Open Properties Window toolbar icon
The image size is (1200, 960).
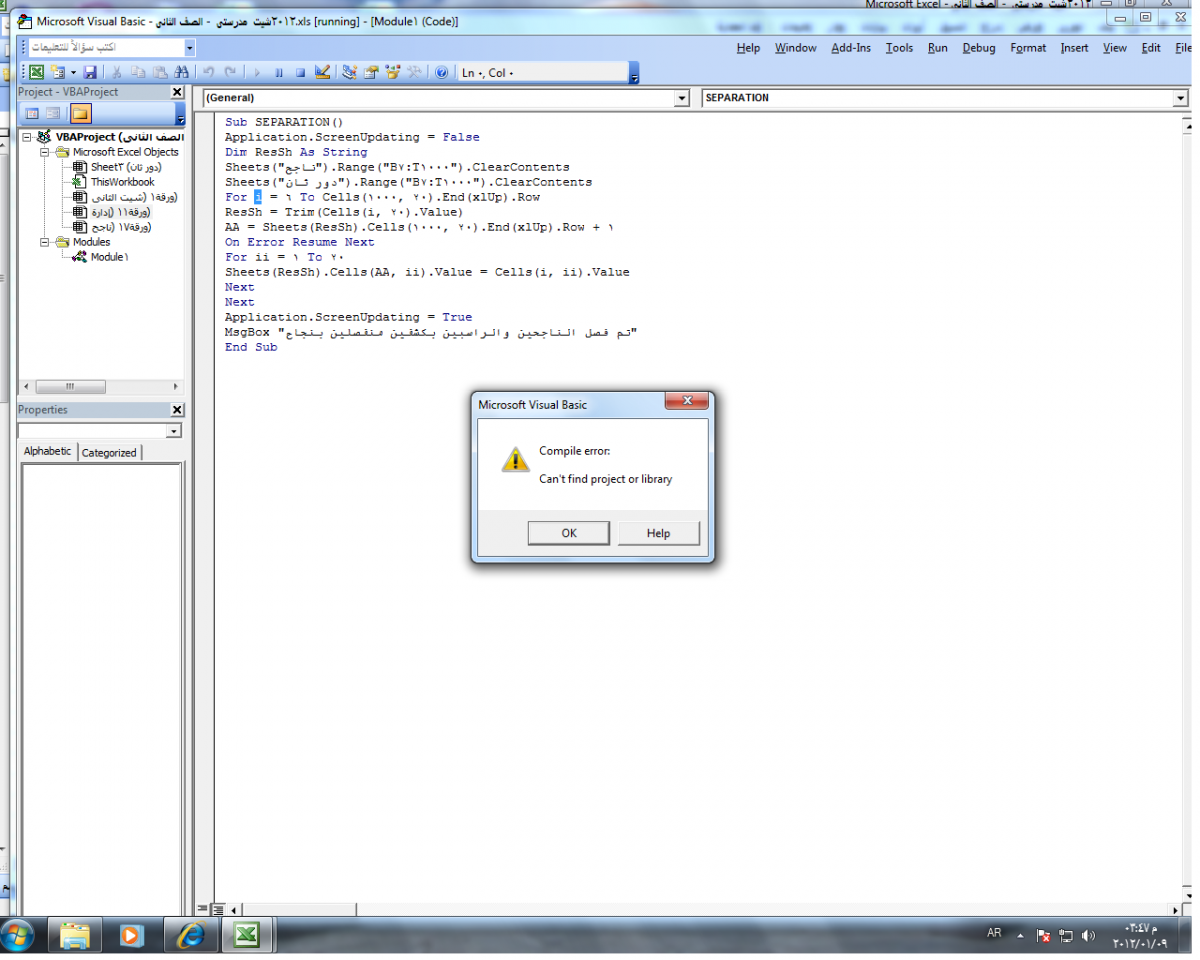(x=371, y=72)
